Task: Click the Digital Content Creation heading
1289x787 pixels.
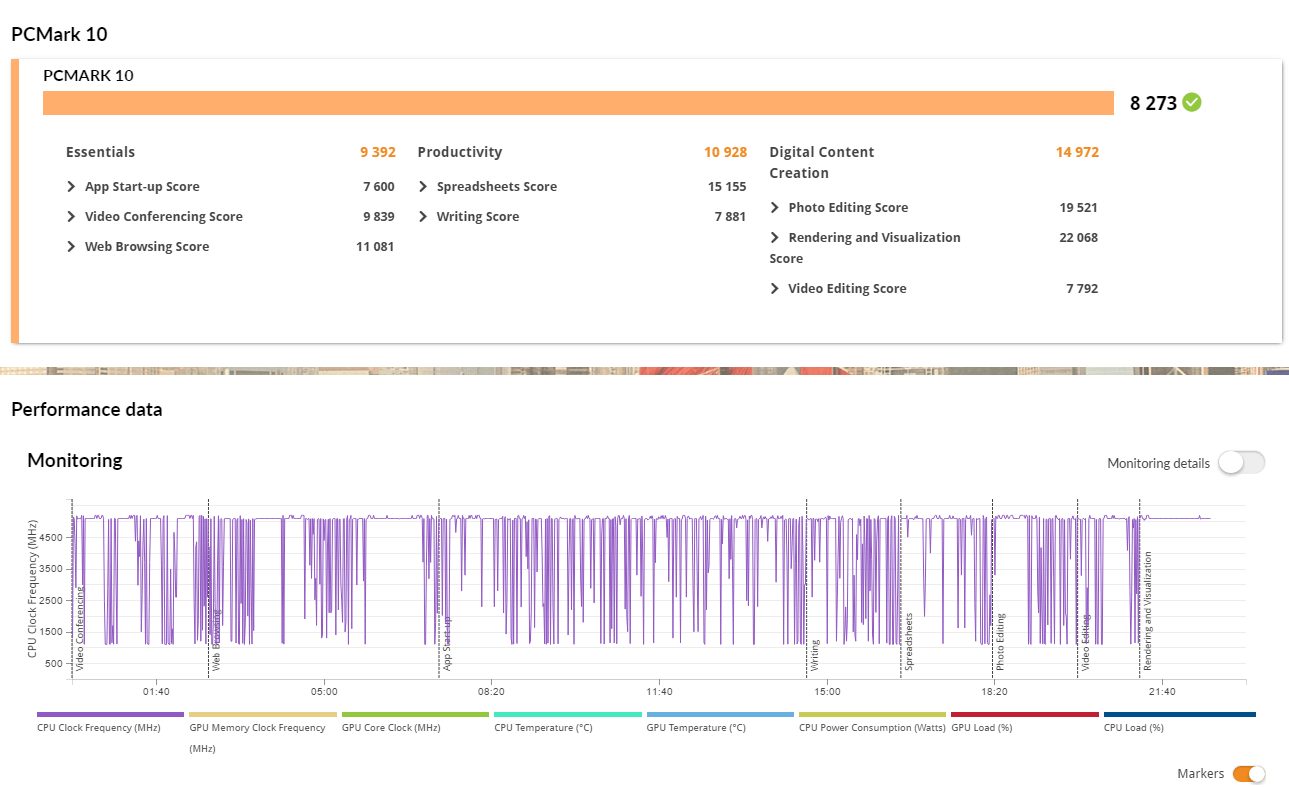Action: pos(822,163)
